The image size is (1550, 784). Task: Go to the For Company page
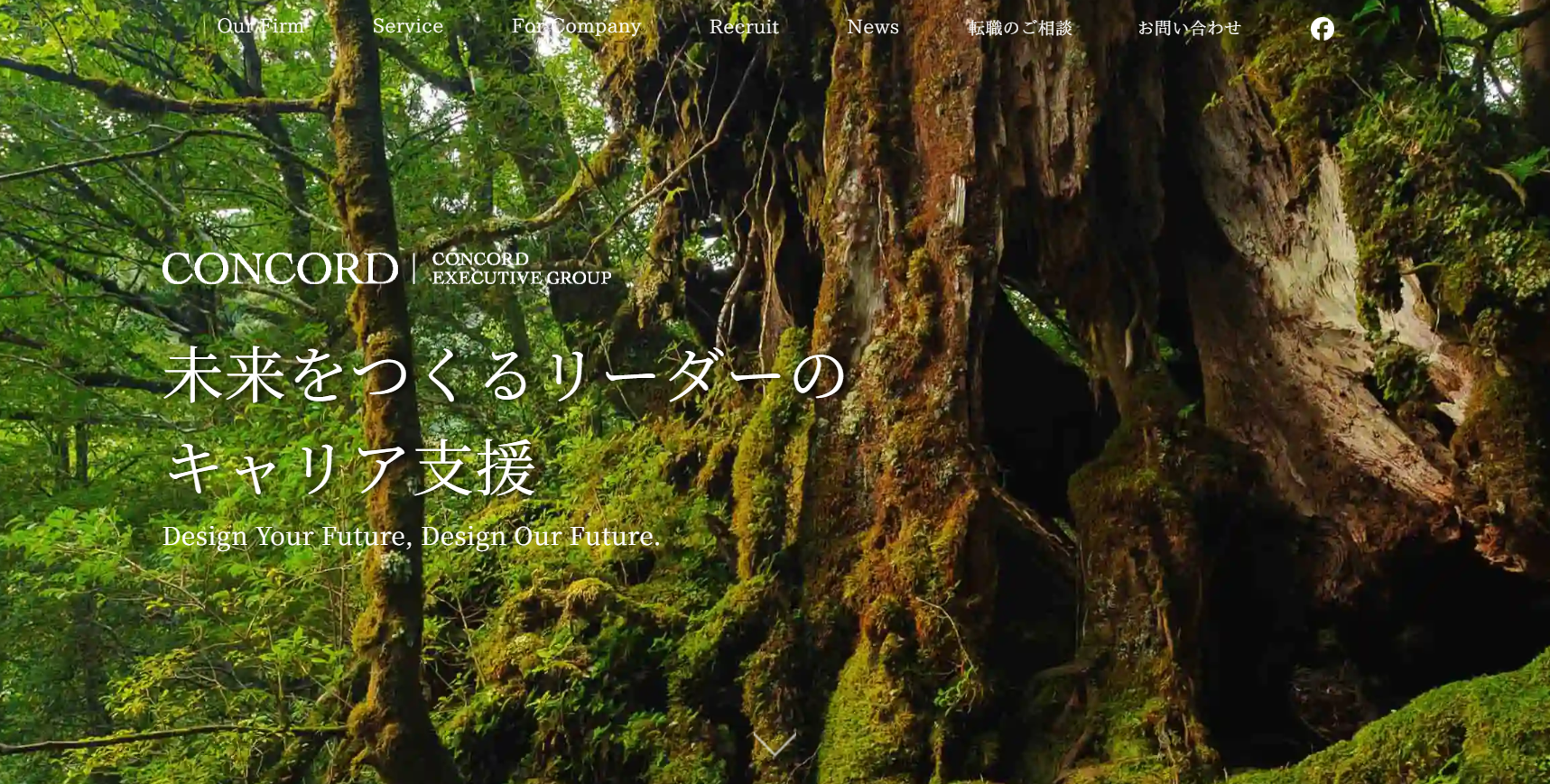click(576, 27)
